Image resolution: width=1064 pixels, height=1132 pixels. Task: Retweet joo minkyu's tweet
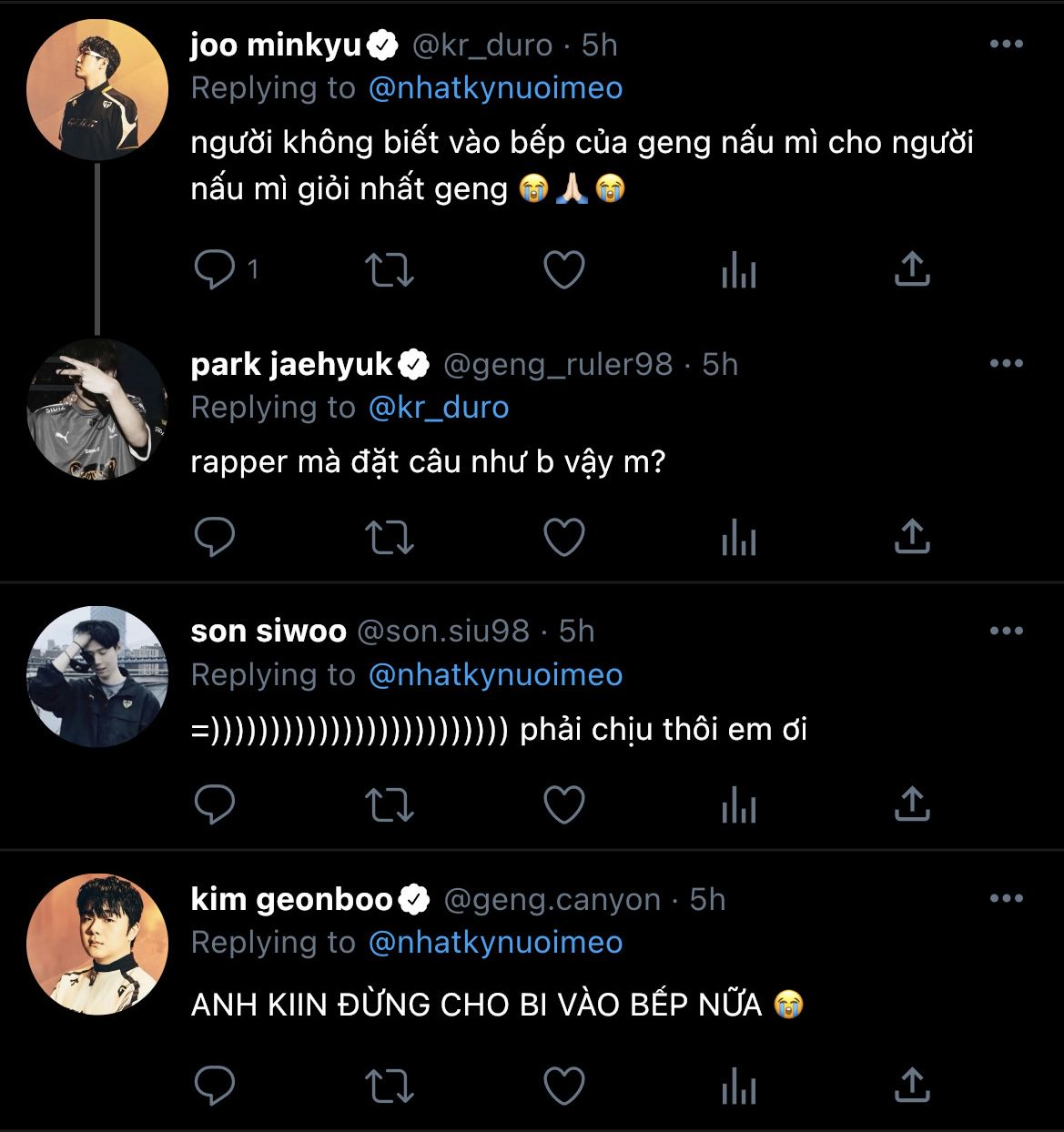tap(389, 269)
